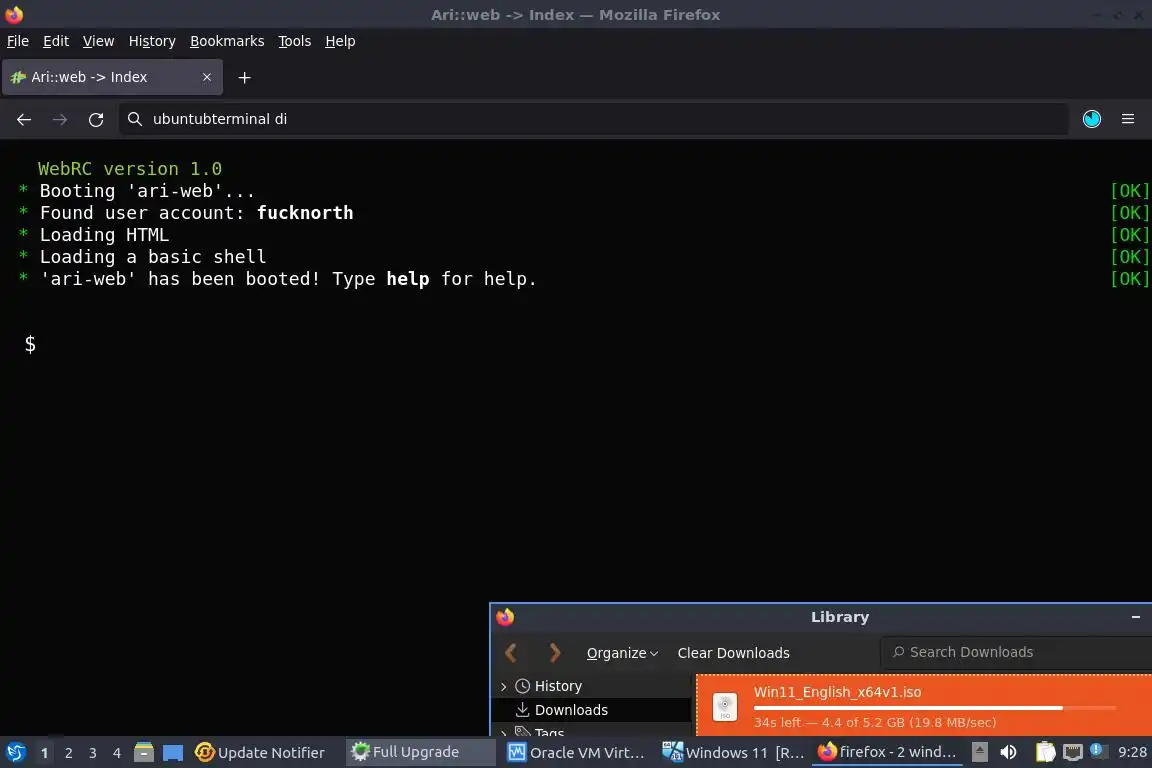Viewport: 1152px width, 768px height.
Task: Switch to the Windows 11 VM taskbar entry
Action: tap(733, 753)
